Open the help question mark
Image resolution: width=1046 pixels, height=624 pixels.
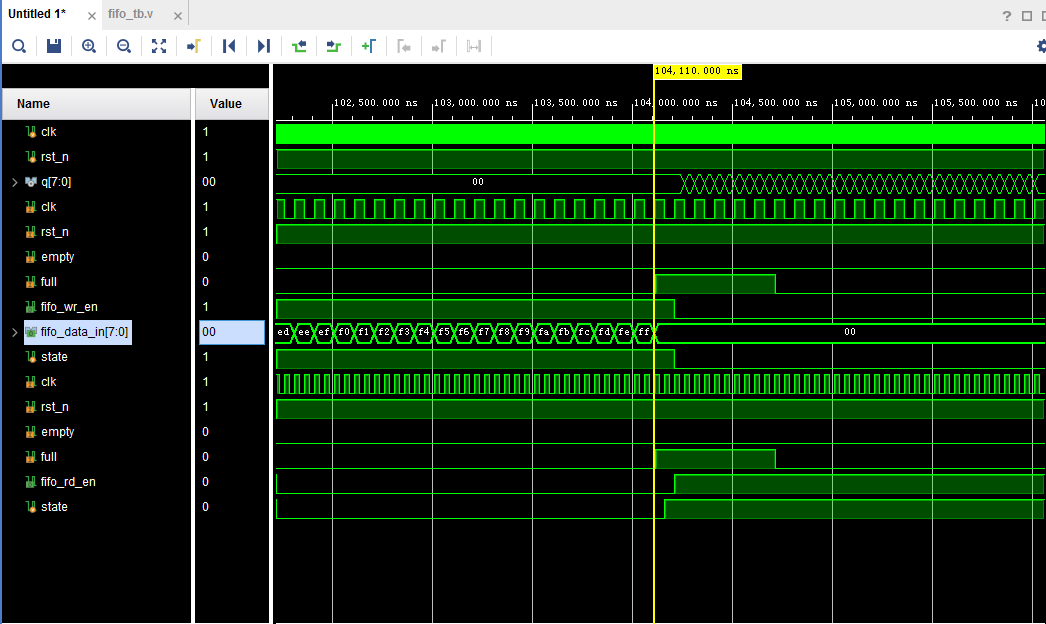coord(1007,15)
